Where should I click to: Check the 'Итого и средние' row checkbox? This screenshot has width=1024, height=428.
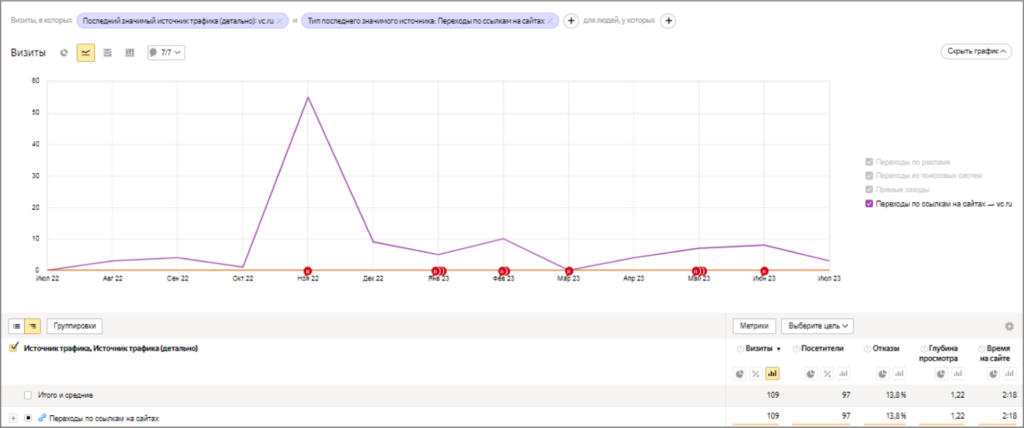(x=29, y=395)
